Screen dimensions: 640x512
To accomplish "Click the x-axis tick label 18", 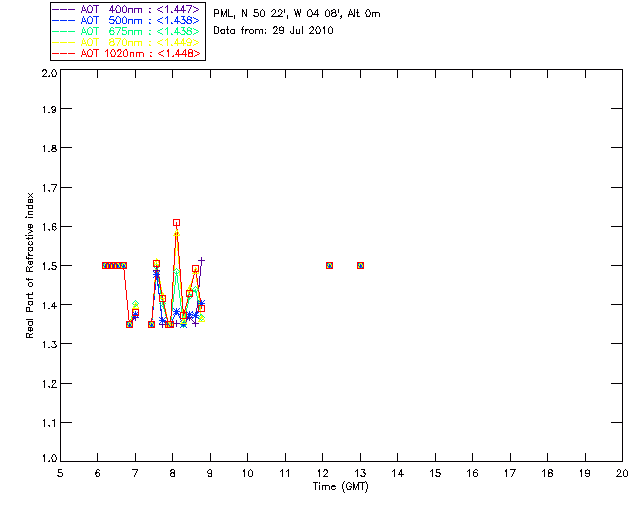I will coord(547,473).
